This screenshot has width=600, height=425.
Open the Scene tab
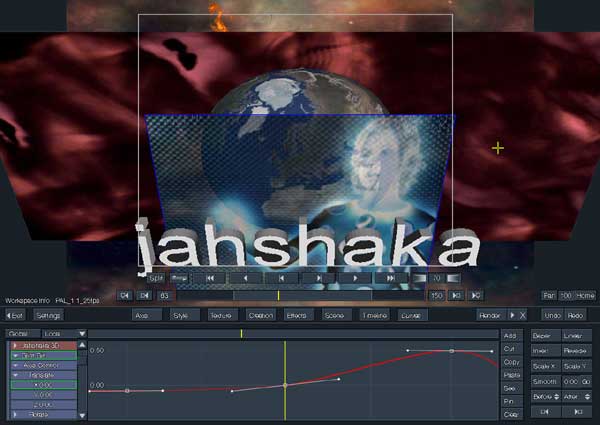click(x=337, y=315)
